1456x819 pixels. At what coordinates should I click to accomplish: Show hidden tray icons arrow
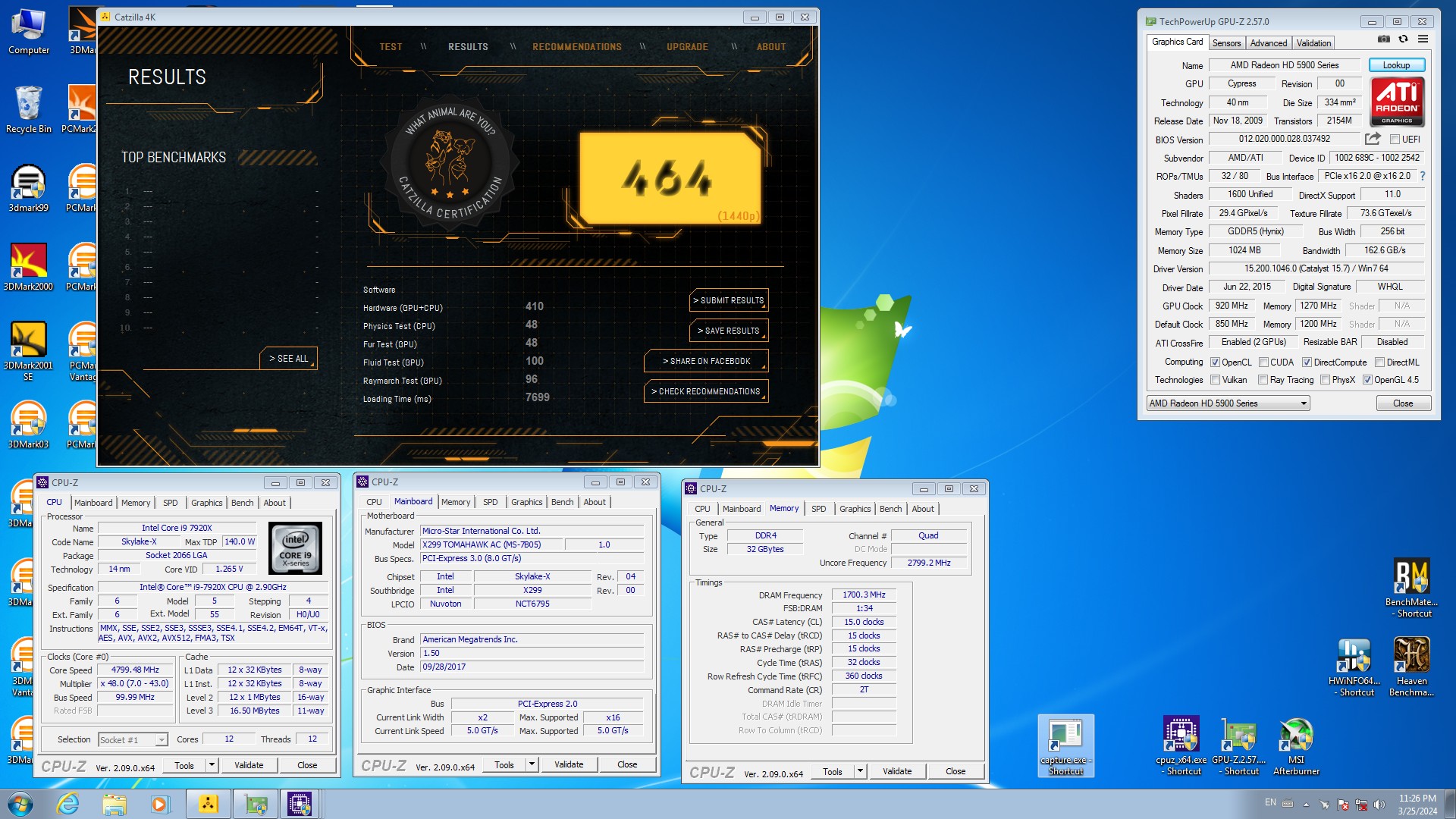tap(1306, 805)
